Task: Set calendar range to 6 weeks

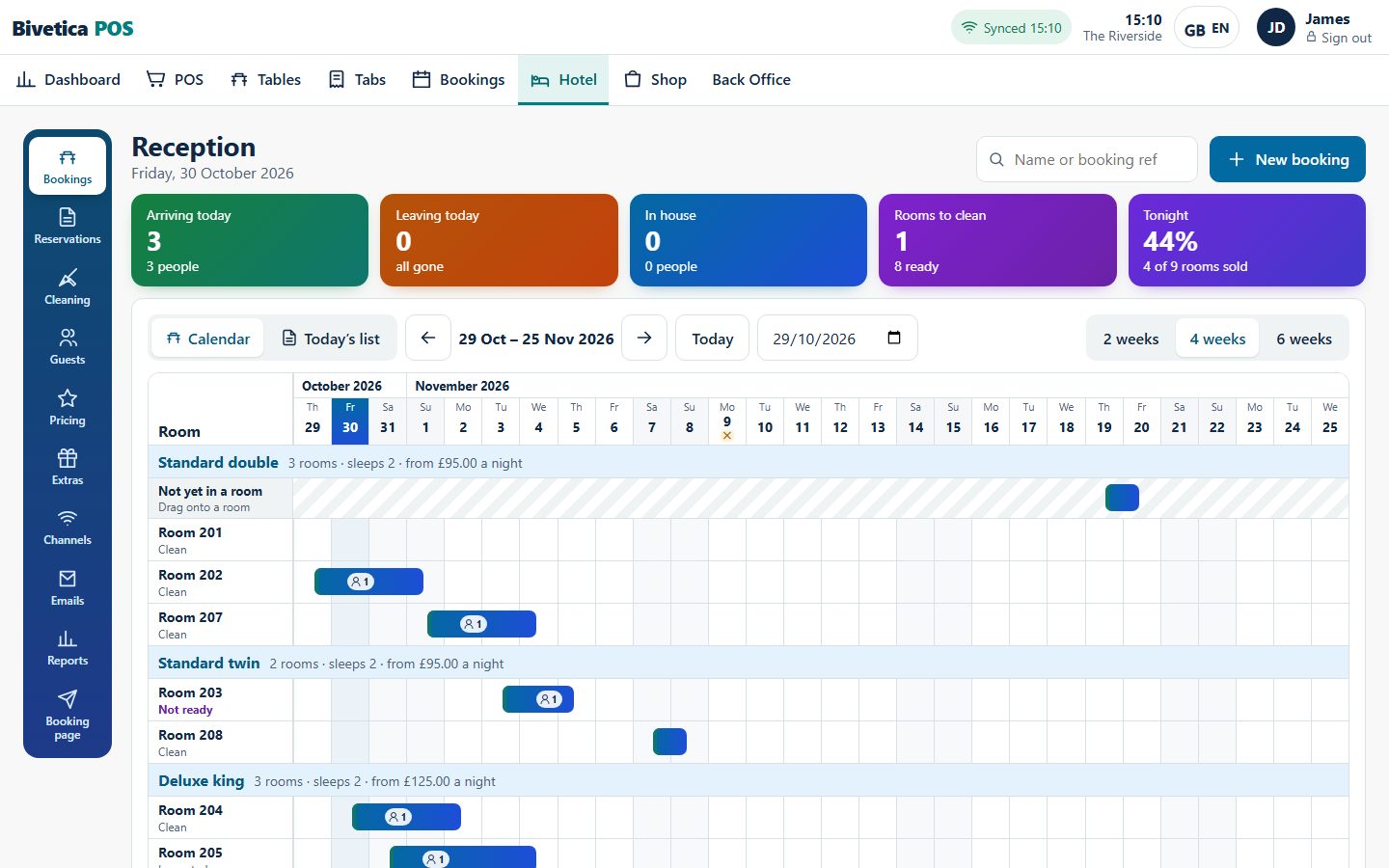Action: coord(1304,339)
